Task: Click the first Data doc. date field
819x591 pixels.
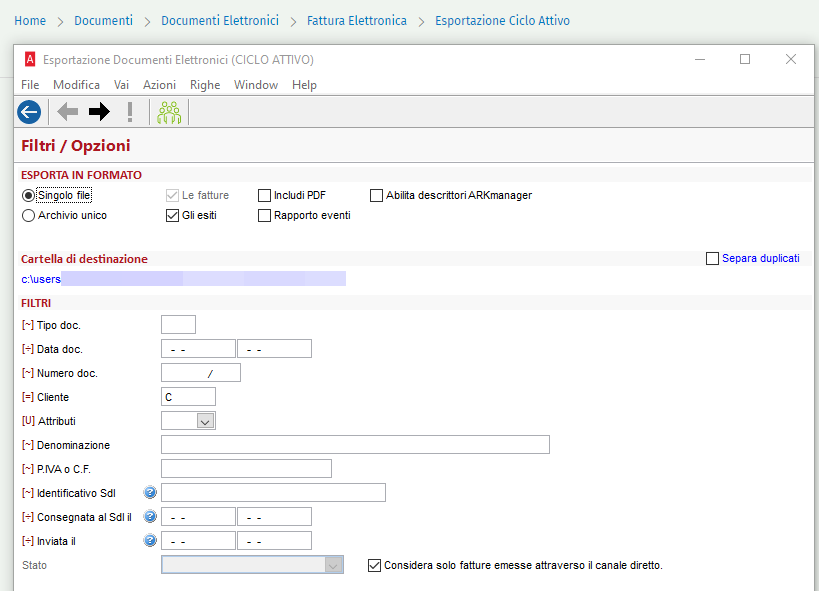Action: (198, 349)
